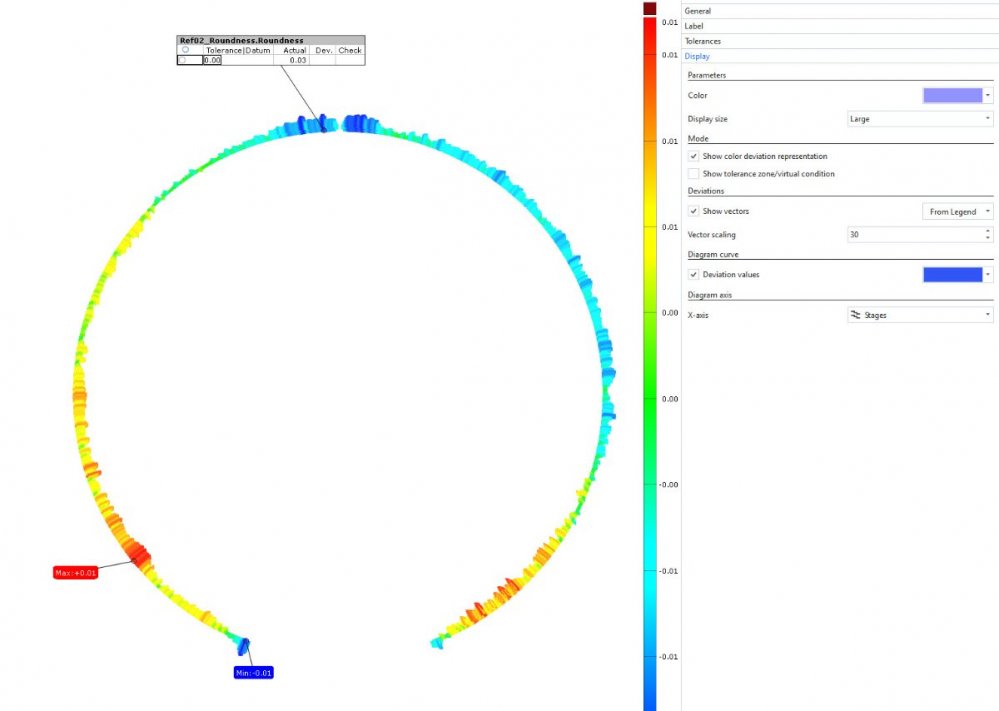Disable Show color deviation representation checkbox
Image resolution: width=999 pixels, height=711 pixels.
pos(694,156)
